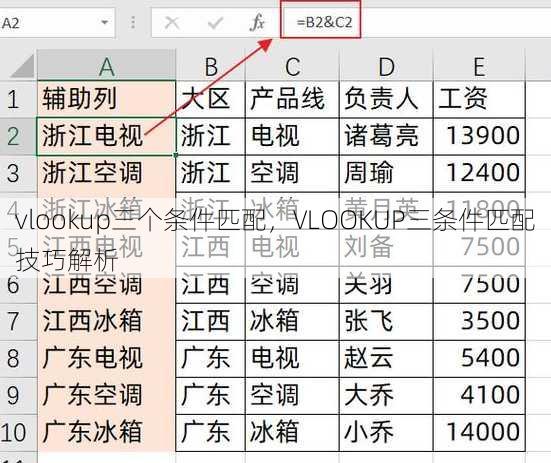The width and height of the screenshot is (551, 463).
Task: Click cell '诸葛亮' in column D
Action: 386,136
